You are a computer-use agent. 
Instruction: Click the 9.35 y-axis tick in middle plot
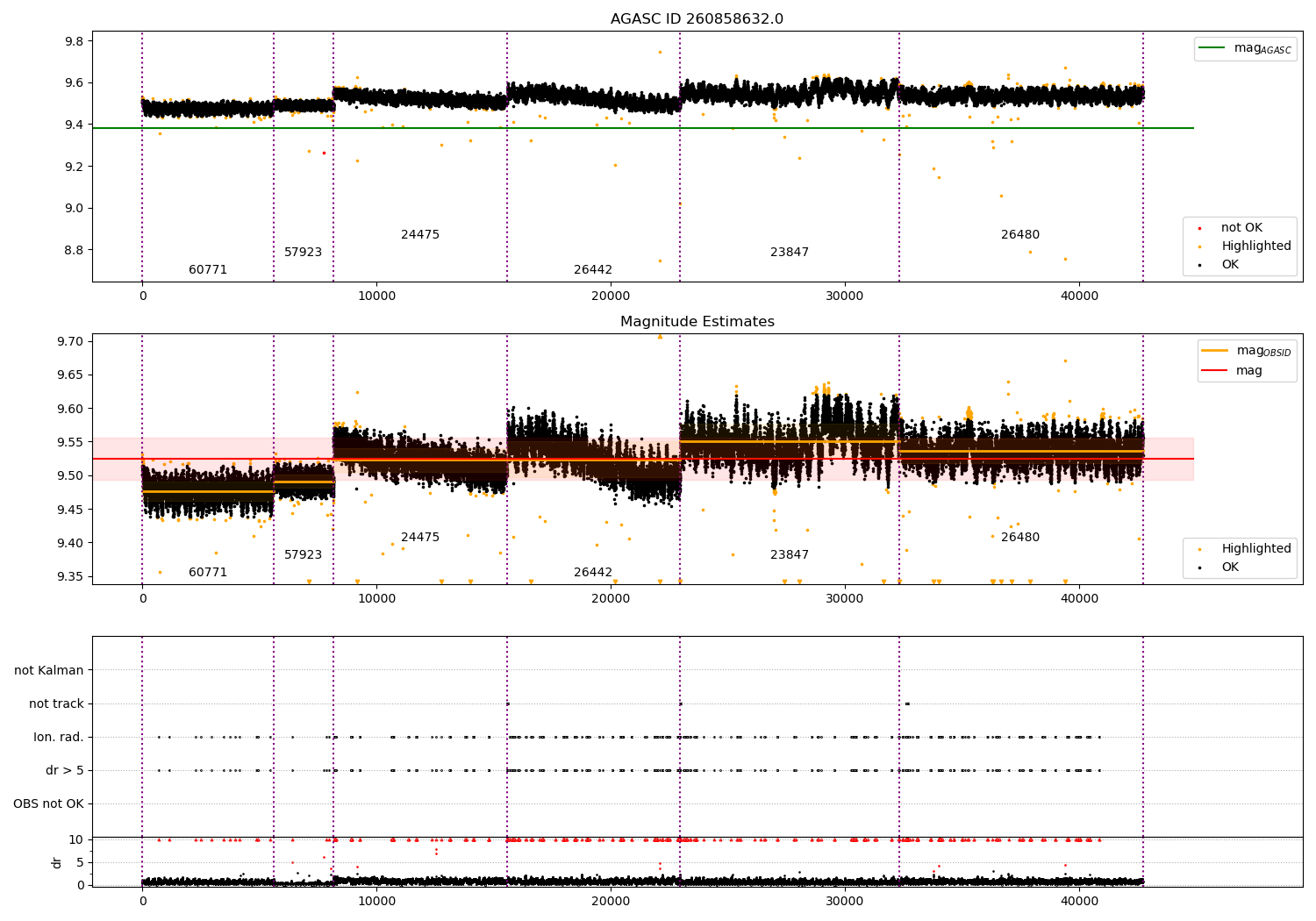71,576
